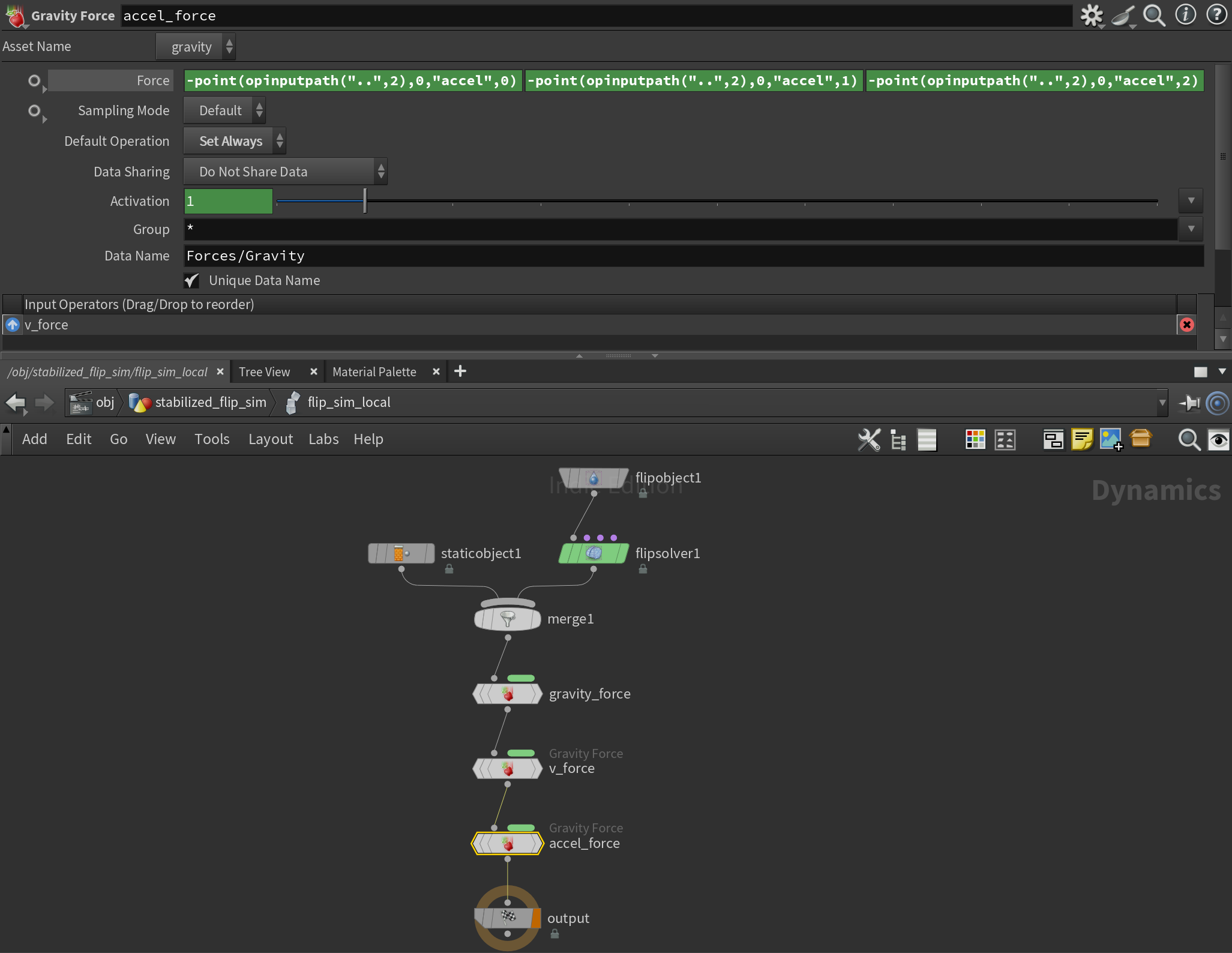Switch to the Tree View tab
The image size is (1232, 953).
point(265,372)
